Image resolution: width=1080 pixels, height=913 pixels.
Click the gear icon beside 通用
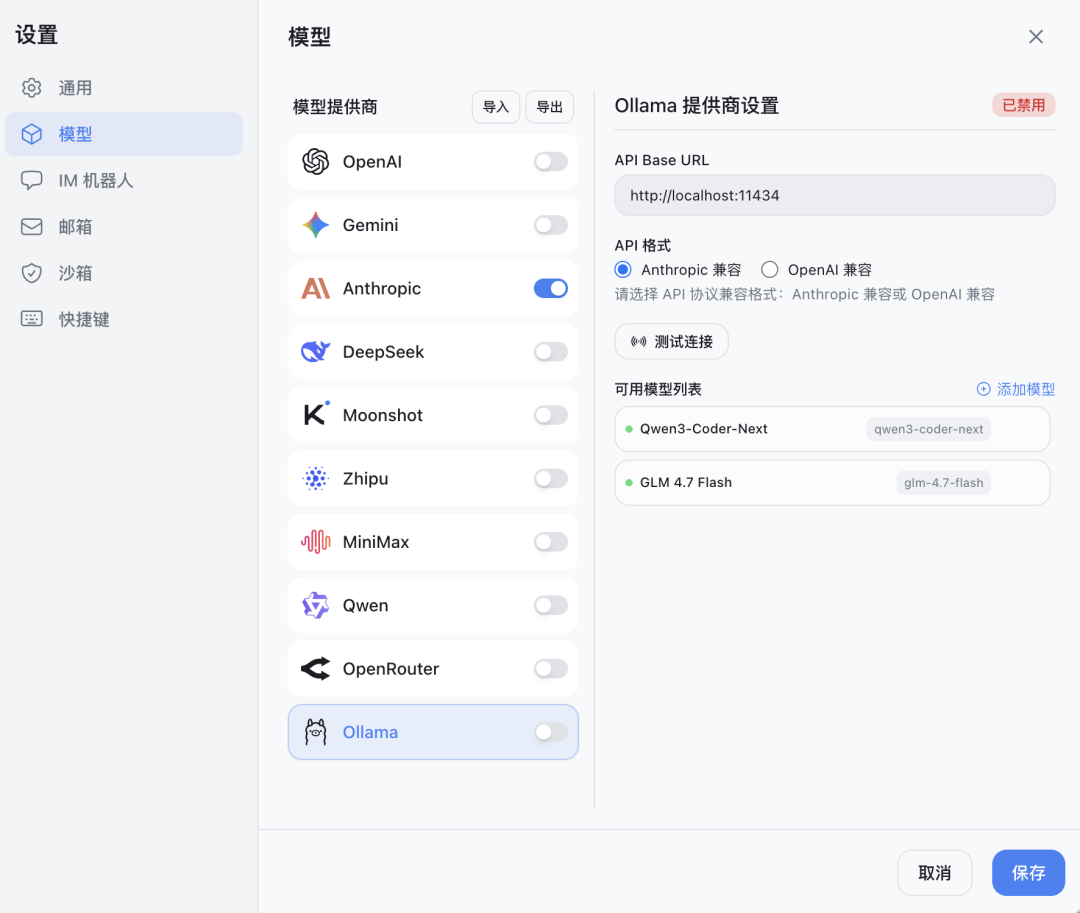(x=31, y=88)
